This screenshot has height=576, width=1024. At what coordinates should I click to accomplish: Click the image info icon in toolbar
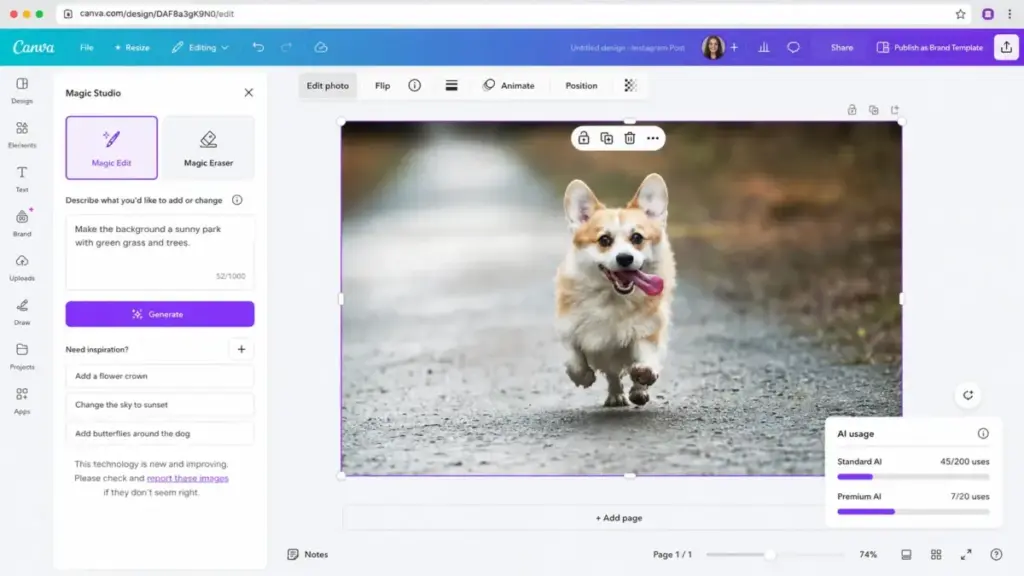coord(415,86)
